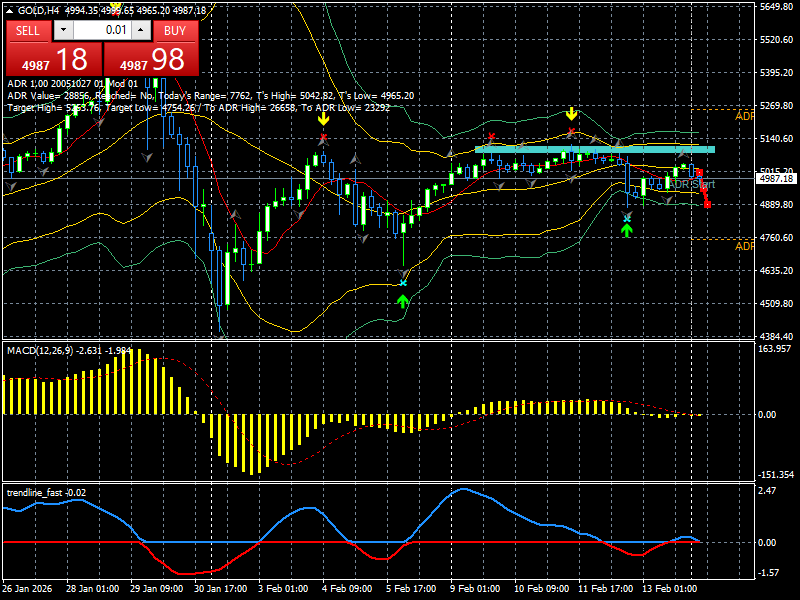Viewport: 800px width, 600px height.
Task: Click price scale value 5395.20
Action: click(x=777, y=73)
